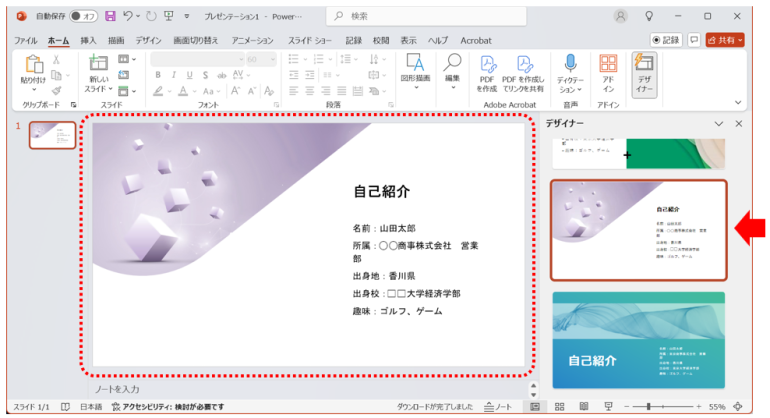Switch to the デザイン tab
770x418 pixels.
[148, 40]
